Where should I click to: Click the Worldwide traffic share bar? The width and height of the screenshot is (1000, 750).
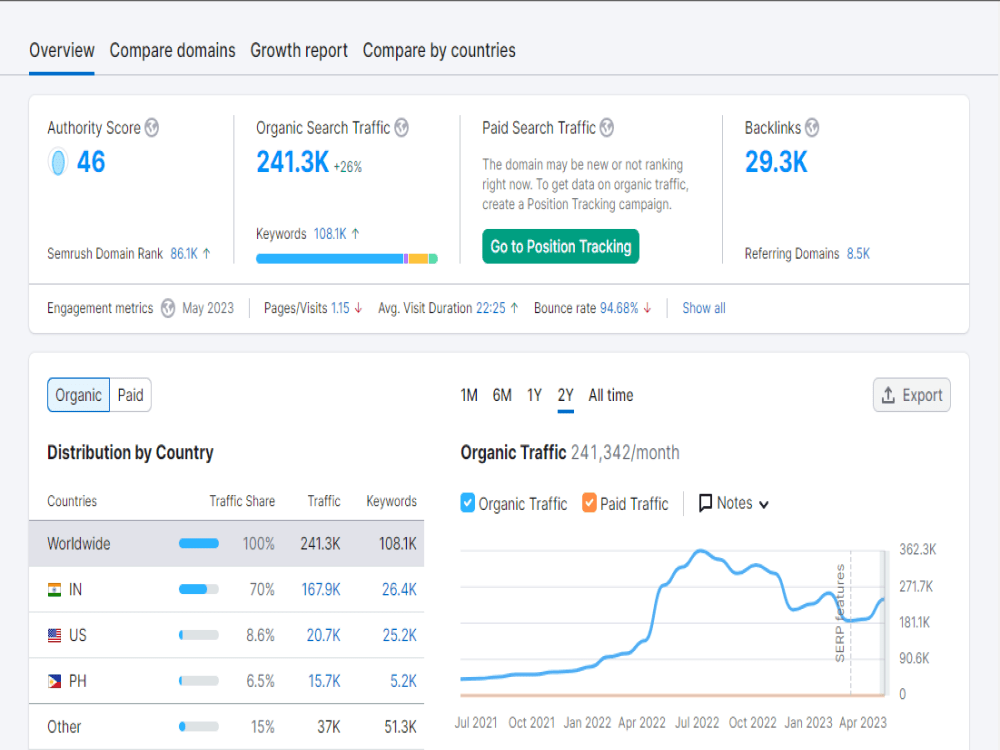tap(199, 544)
